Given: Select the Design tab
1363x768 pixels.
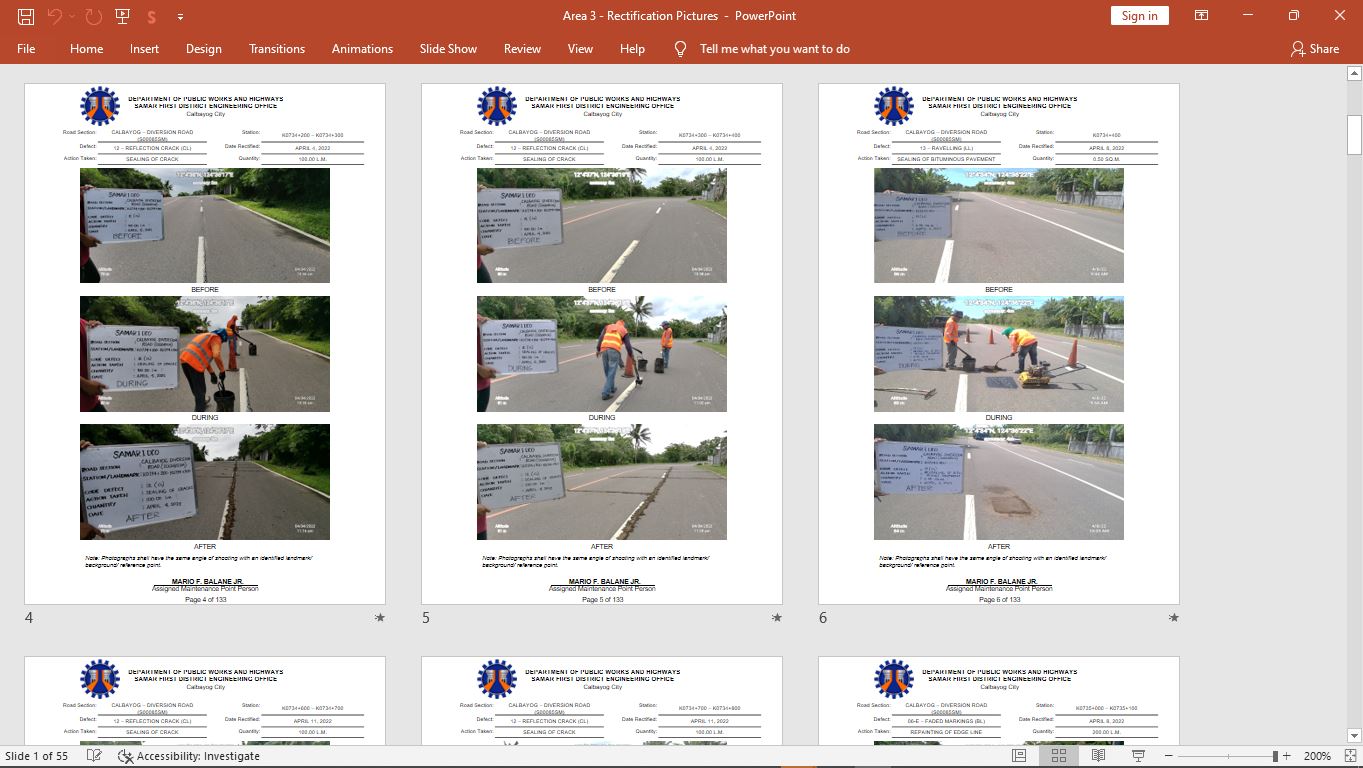Looking at the screenshot, I should [204, 49].
